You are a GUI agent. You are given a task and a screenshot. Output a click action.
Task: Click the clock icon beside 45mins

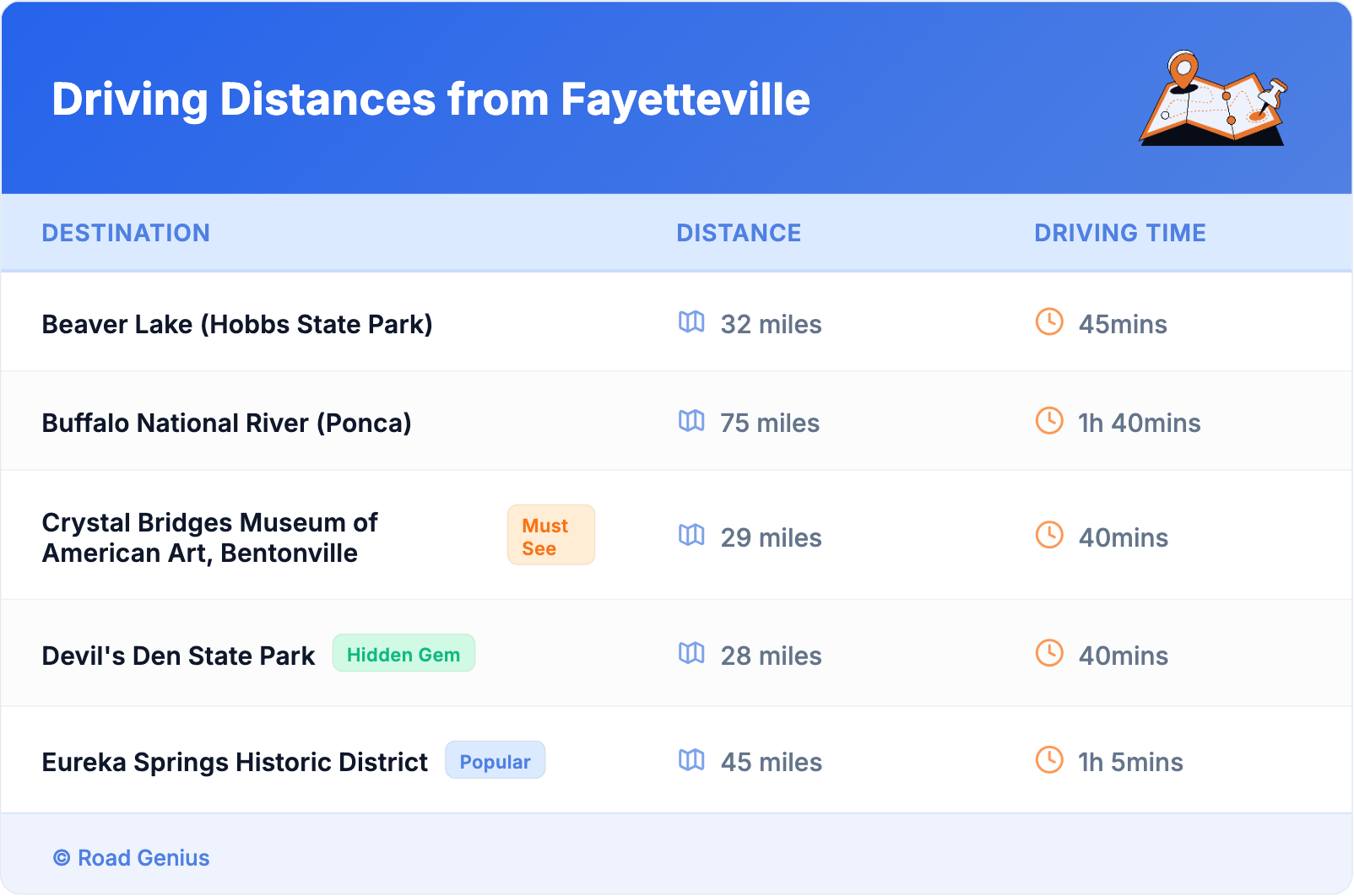point(1049,322)
